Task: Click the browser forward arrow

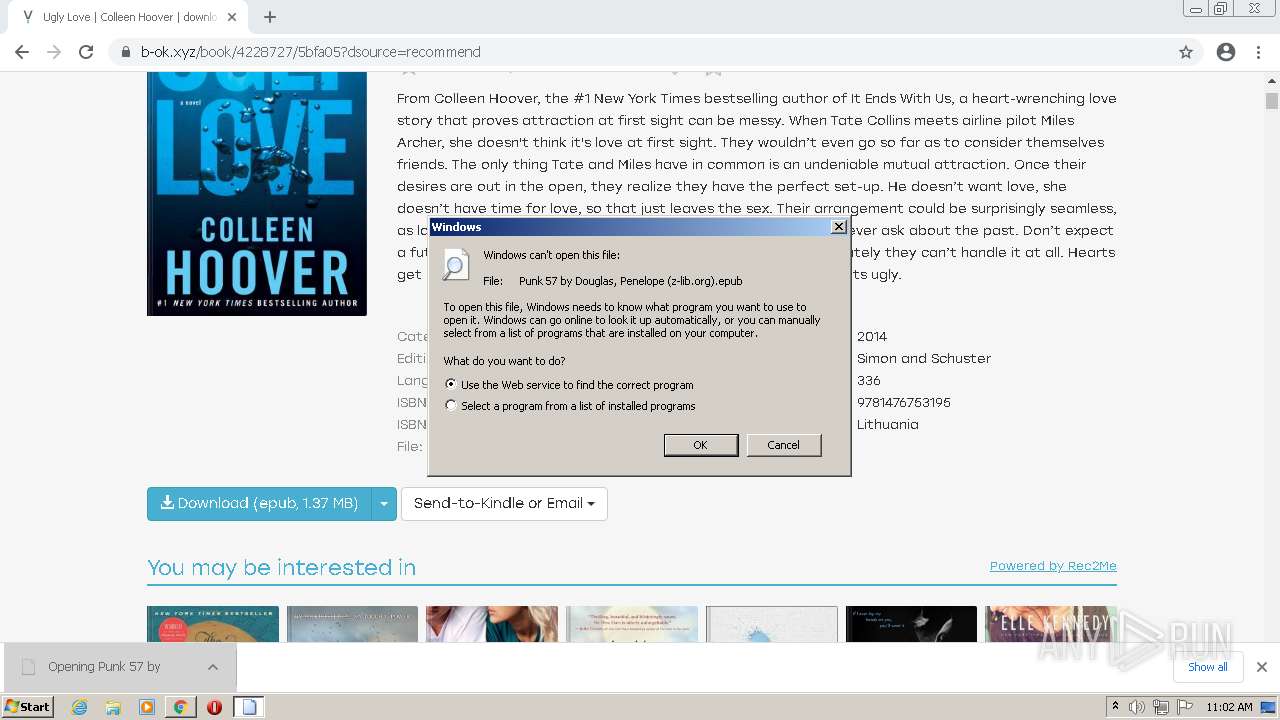Action: pos(54,52)
